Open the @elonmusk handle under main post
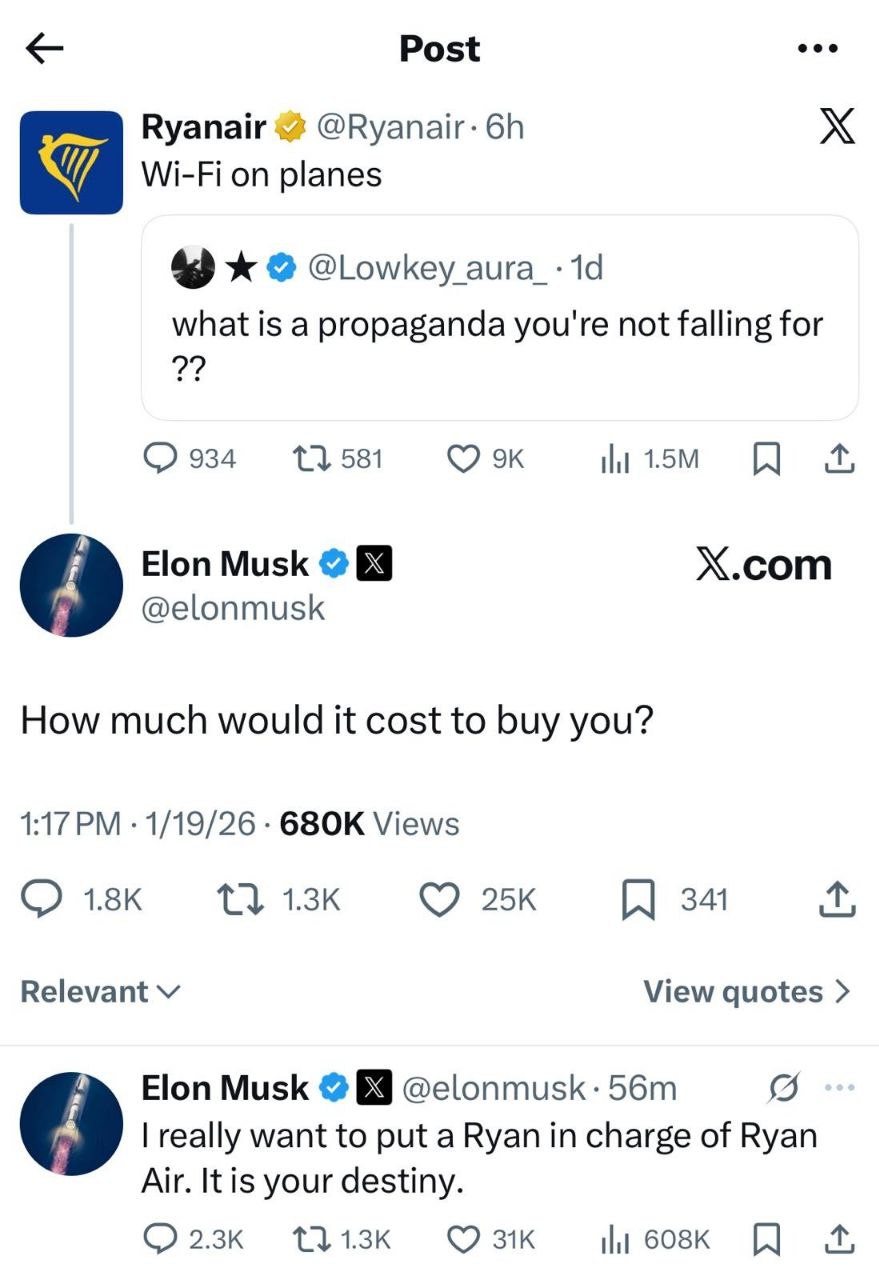Screen dimensions: 879x1280 [x=233, y=607]
